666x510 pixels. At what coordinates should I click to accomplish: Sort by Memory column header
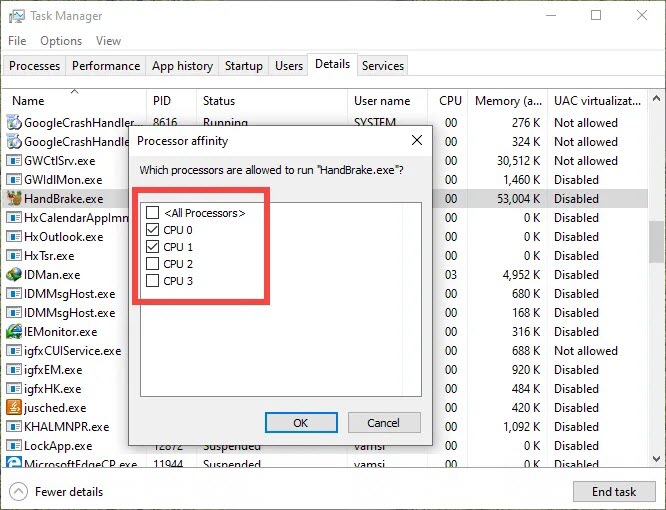[x=508, y=101]
